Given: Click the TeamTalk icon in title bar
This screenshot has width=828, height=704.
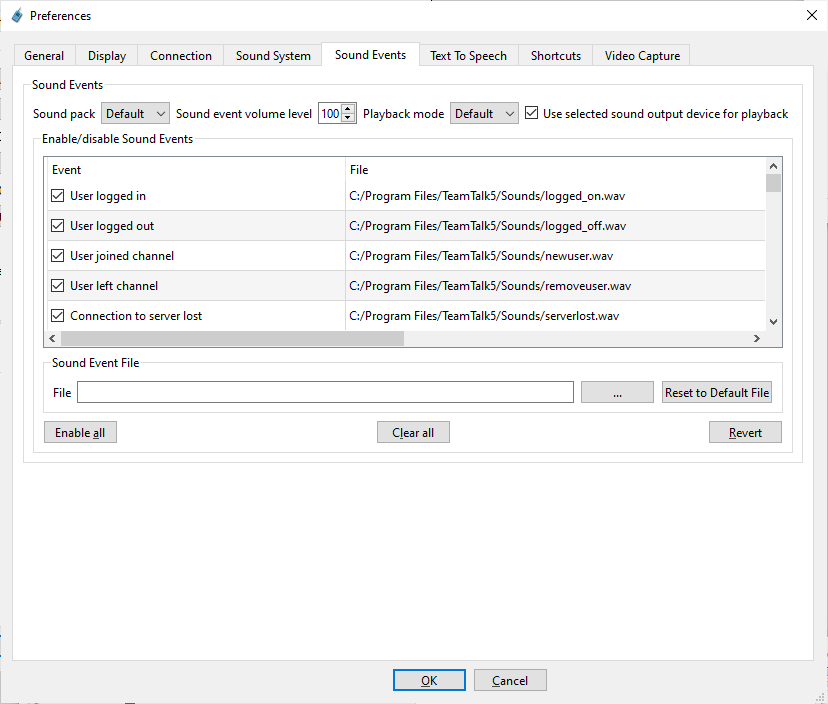Looking at the screenshot, I should [x=16, y=15].
